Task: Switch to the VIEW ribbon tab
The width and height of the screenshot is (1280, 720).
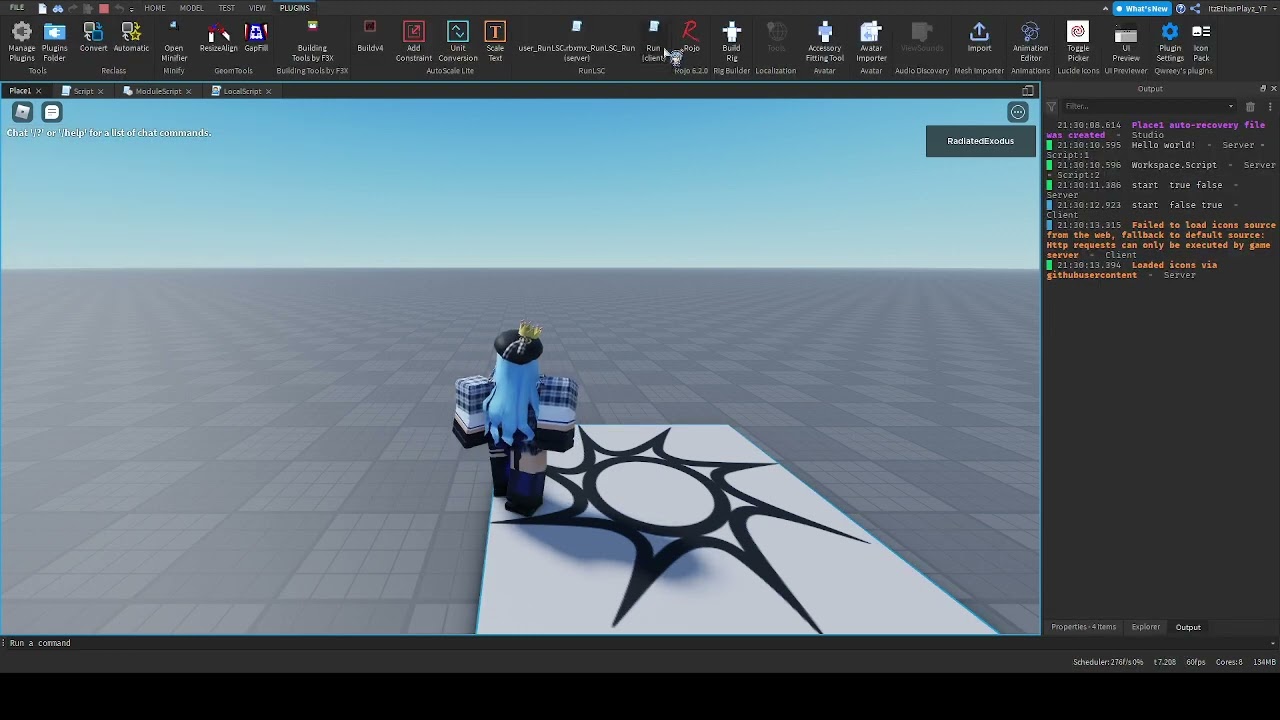Action: point(257,8)
